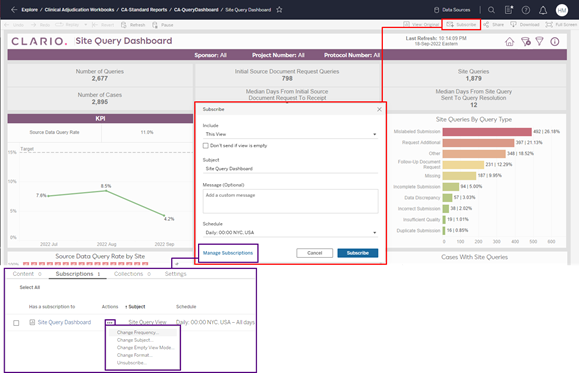Click the Subscribe toolbar icon
This screenshot has width=579, height=373.
[461, 25]
